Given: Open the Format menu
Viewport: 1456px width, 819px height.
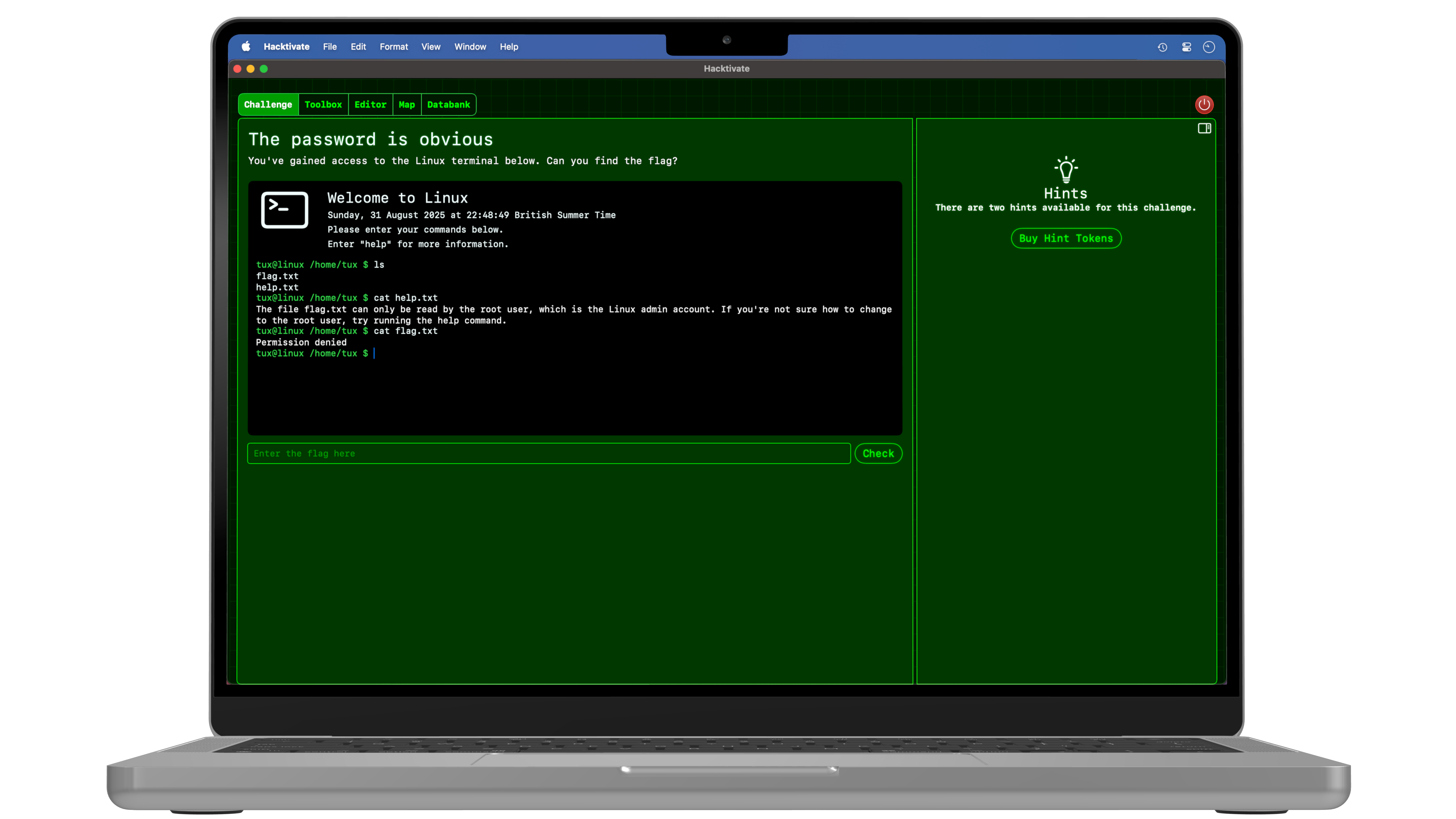Looking at the screenshot, I should point(394,47).
